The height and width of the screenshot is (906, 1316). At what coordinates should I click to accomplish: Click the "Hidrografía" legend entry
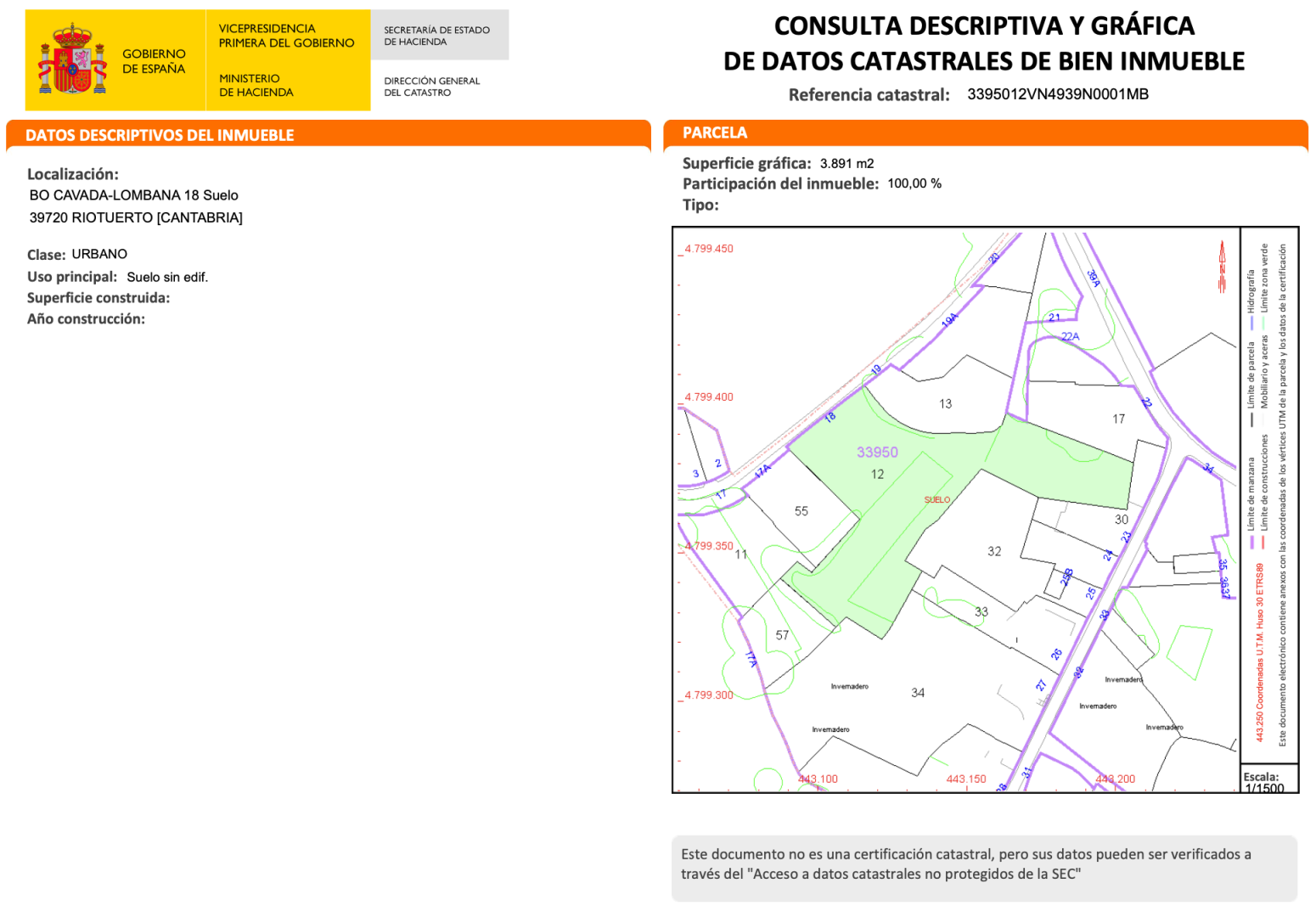click(x=1251, y=300)
